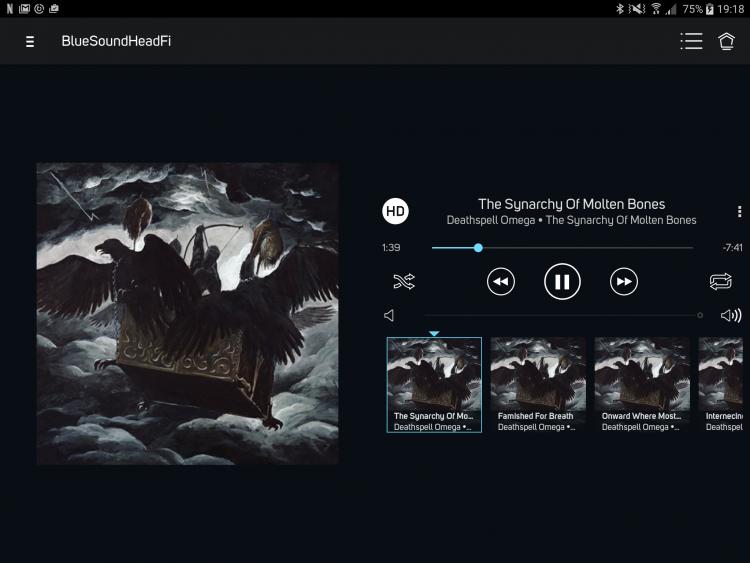Image resolution: width=750 pixels, height=563 pixels.
Task: Toggle repeat mode
Action: coord(720,281)
